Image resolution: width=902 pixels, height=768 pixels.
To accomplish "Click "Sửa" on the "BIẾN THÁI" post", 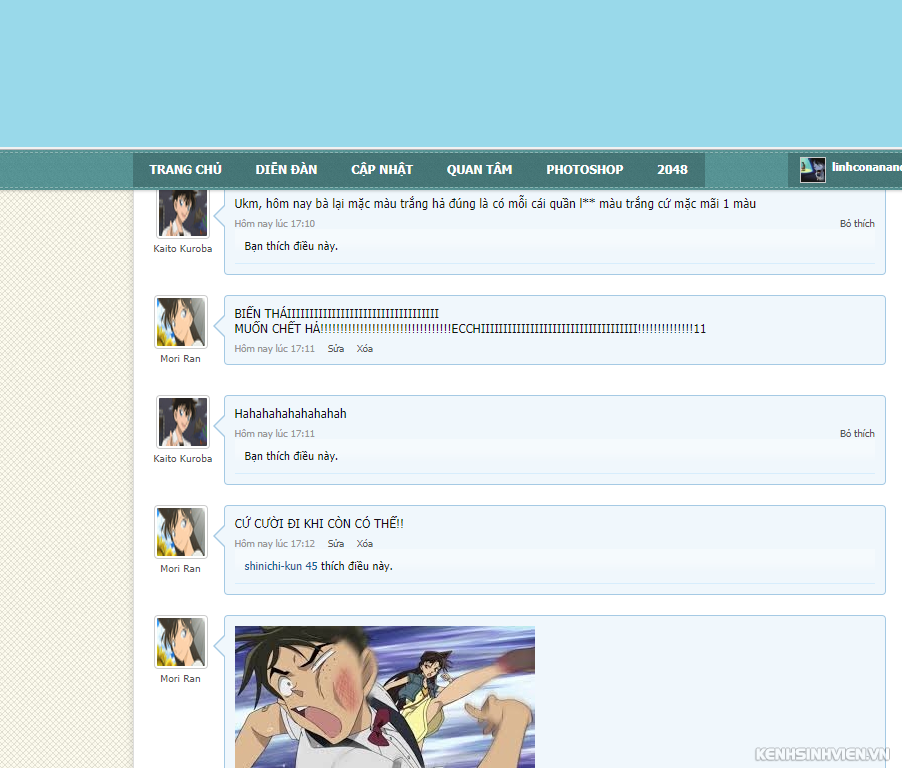I will pyautogui.click(x=336, y=349).
